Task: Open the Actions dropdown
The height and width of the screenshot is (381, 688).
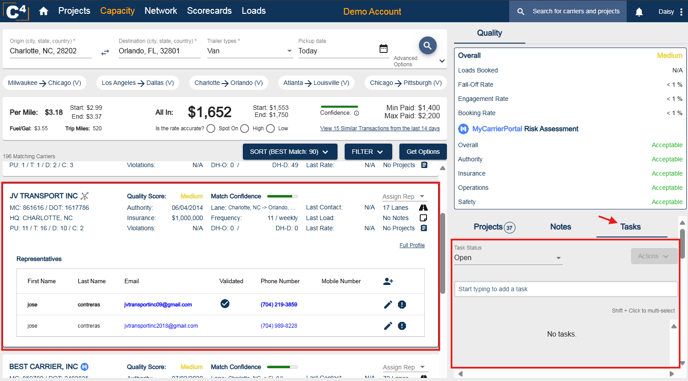Action: click(x=654, y=256)
